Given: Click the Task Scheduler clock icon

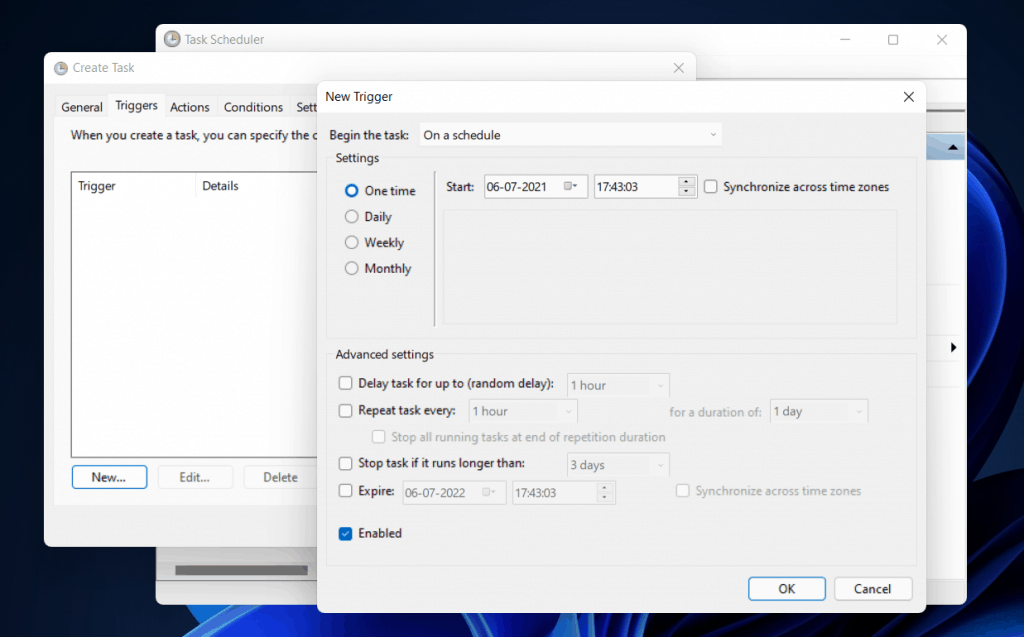Looking at the screenshot, I should pos(170,39).
